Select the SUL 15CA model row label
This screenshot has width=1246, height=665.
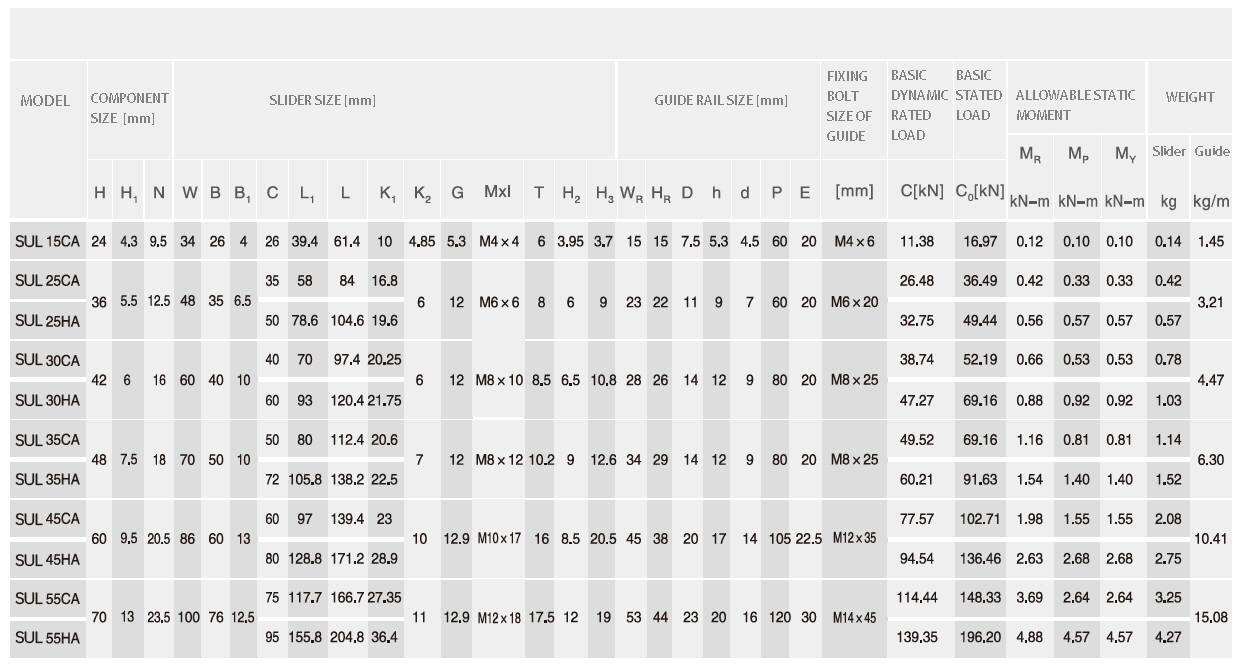(47, 242)
